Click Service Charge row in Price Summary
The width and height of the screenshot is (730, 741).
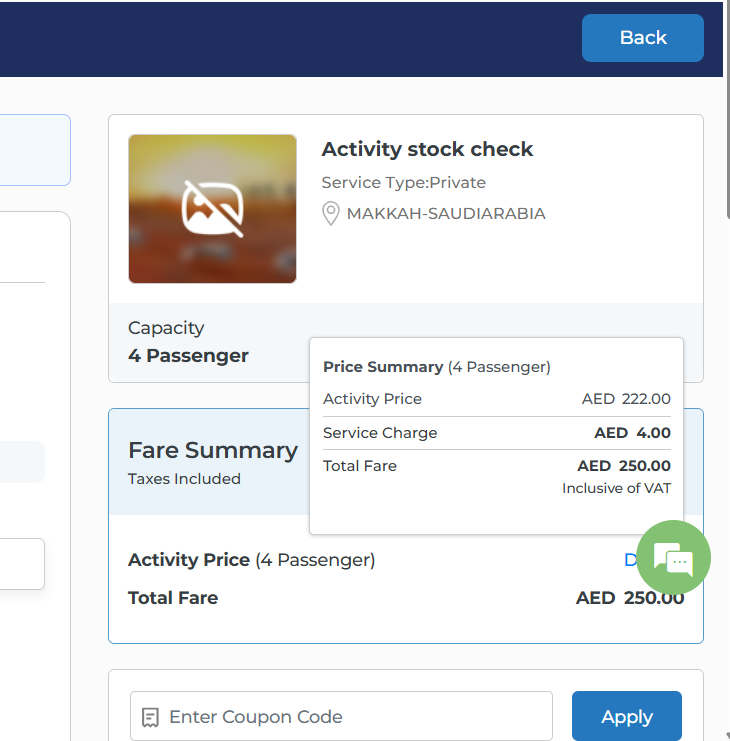pos(380,433)
